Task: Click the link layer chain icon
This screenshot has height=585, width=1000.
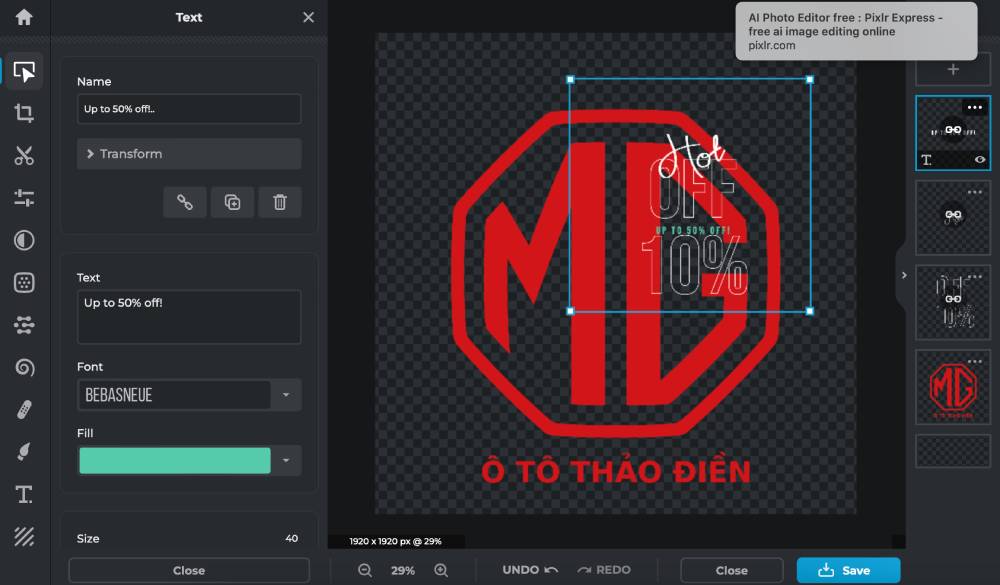Action: click(185, 202)
